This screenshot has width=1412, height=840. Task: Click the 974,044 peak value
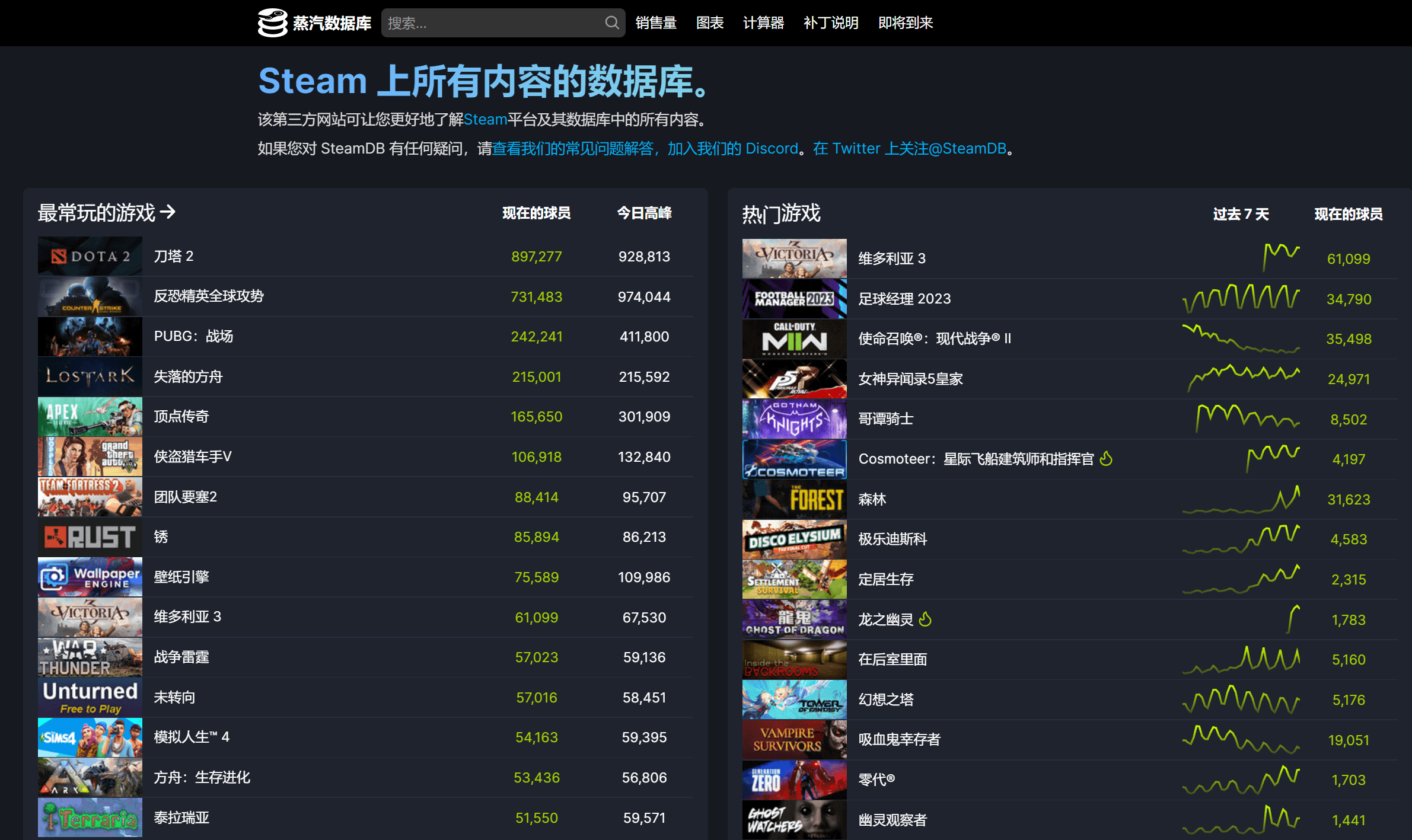point(644,296)
